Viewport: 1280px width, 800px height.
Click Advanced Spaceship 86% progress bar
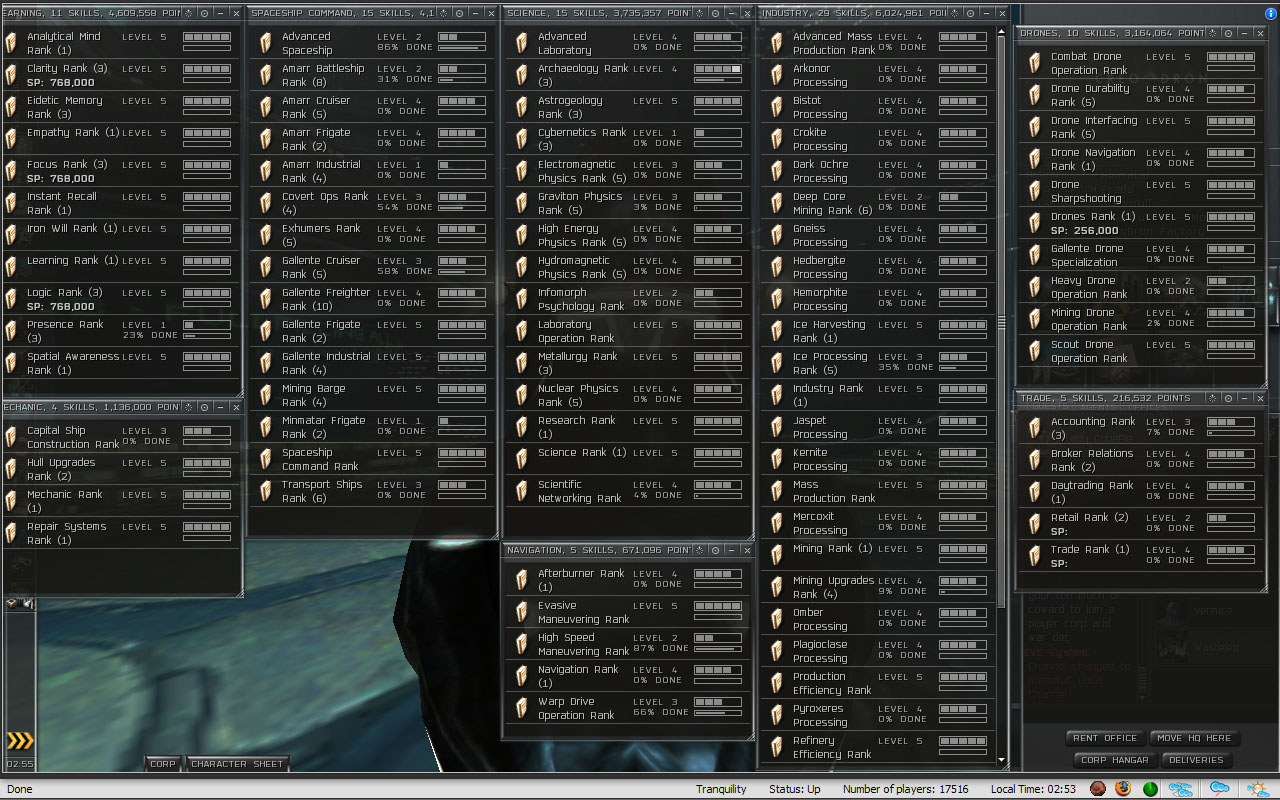[462, 48]
